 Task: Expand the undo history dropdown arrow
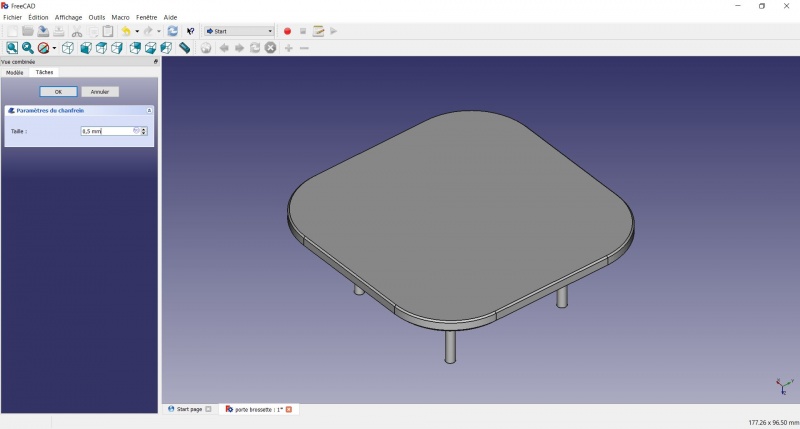pyautogui.click(x=137, y=32)
